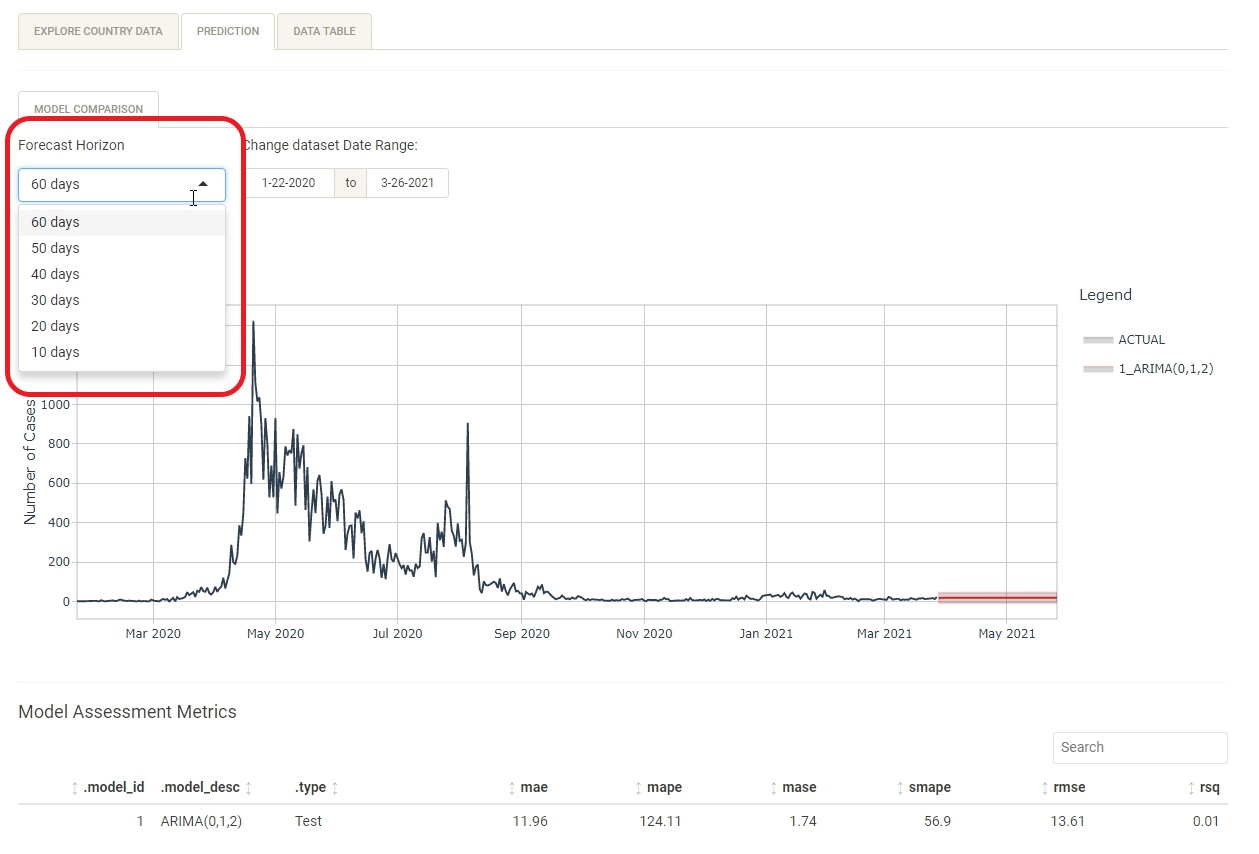
Task: Sort by the smape column icon
Action: click(900, 788)
